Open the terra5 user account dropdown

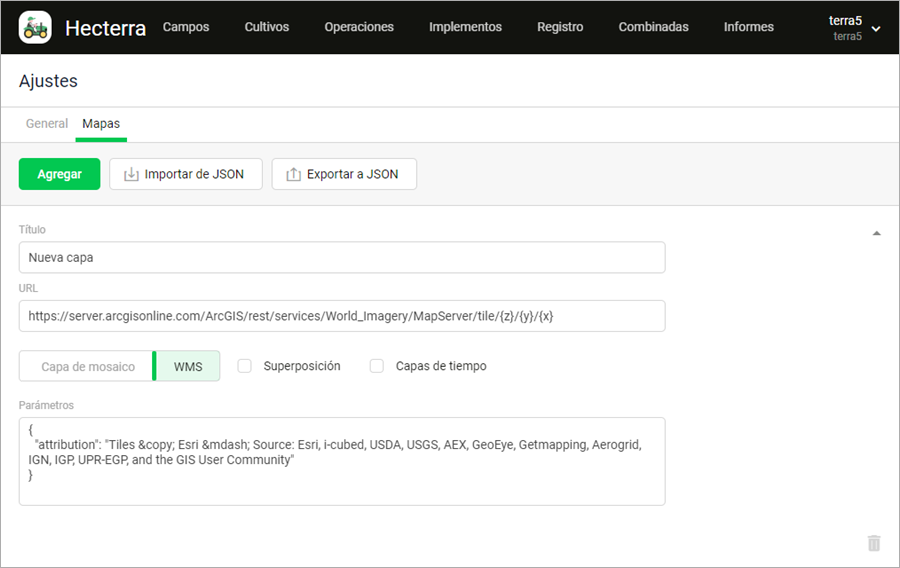854,28
